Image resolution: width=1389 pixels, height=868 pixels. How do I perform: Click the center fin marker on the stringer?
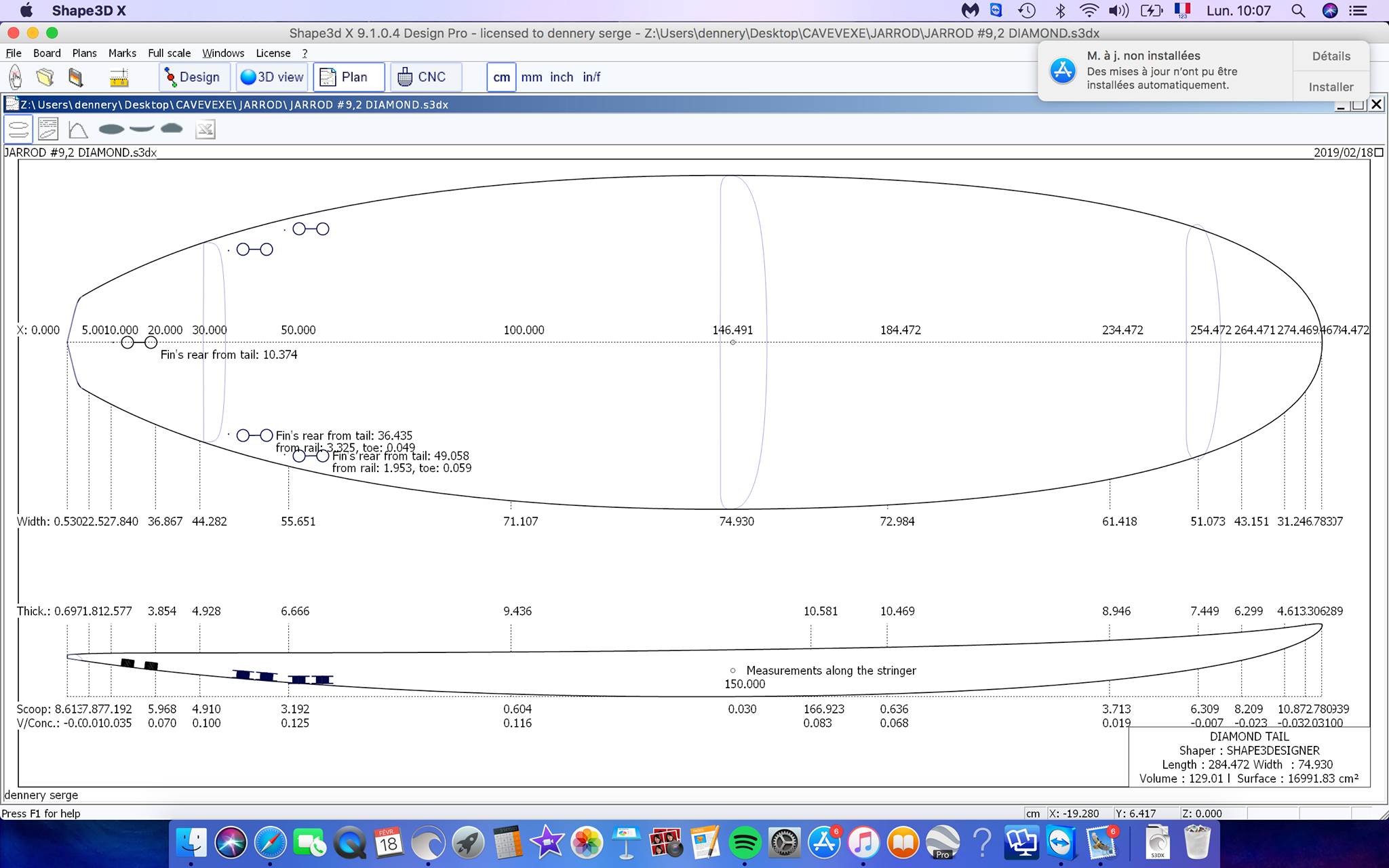click(x=139, y=342)
